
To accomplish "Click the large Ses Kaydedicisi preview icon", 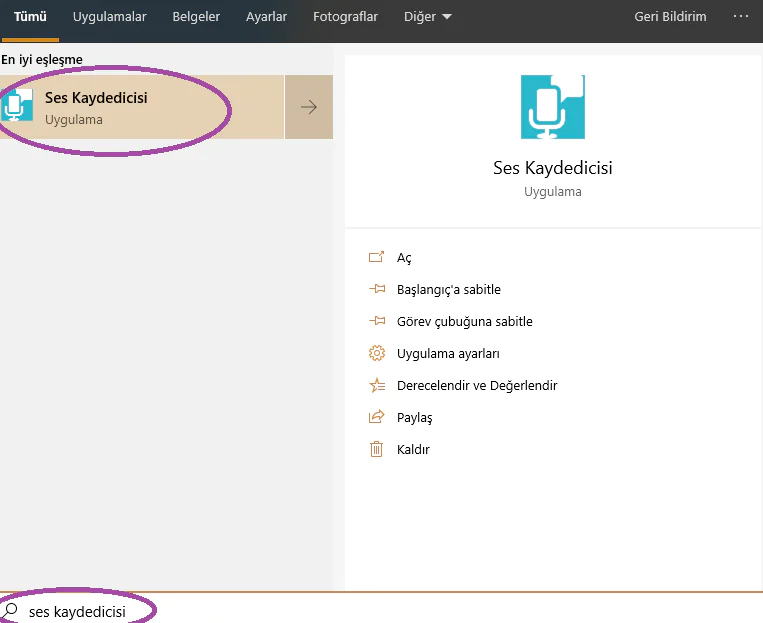I will pos(552,106).
